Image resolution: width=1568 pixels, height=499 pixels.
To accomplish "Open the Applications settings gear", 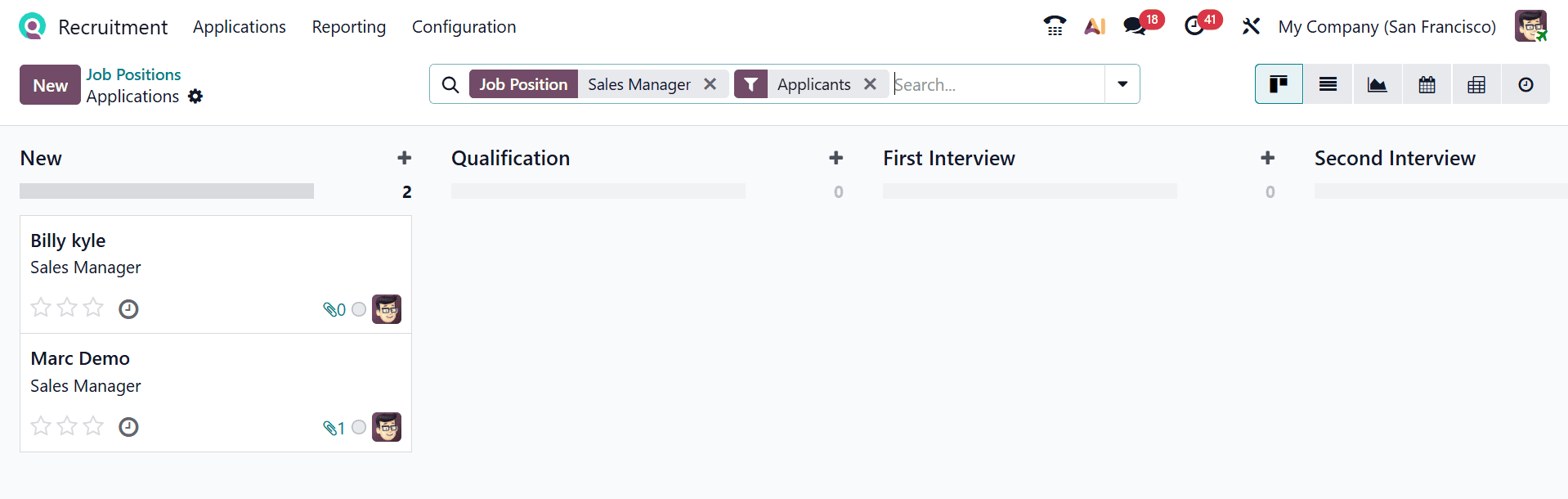I will coord(195,97).
